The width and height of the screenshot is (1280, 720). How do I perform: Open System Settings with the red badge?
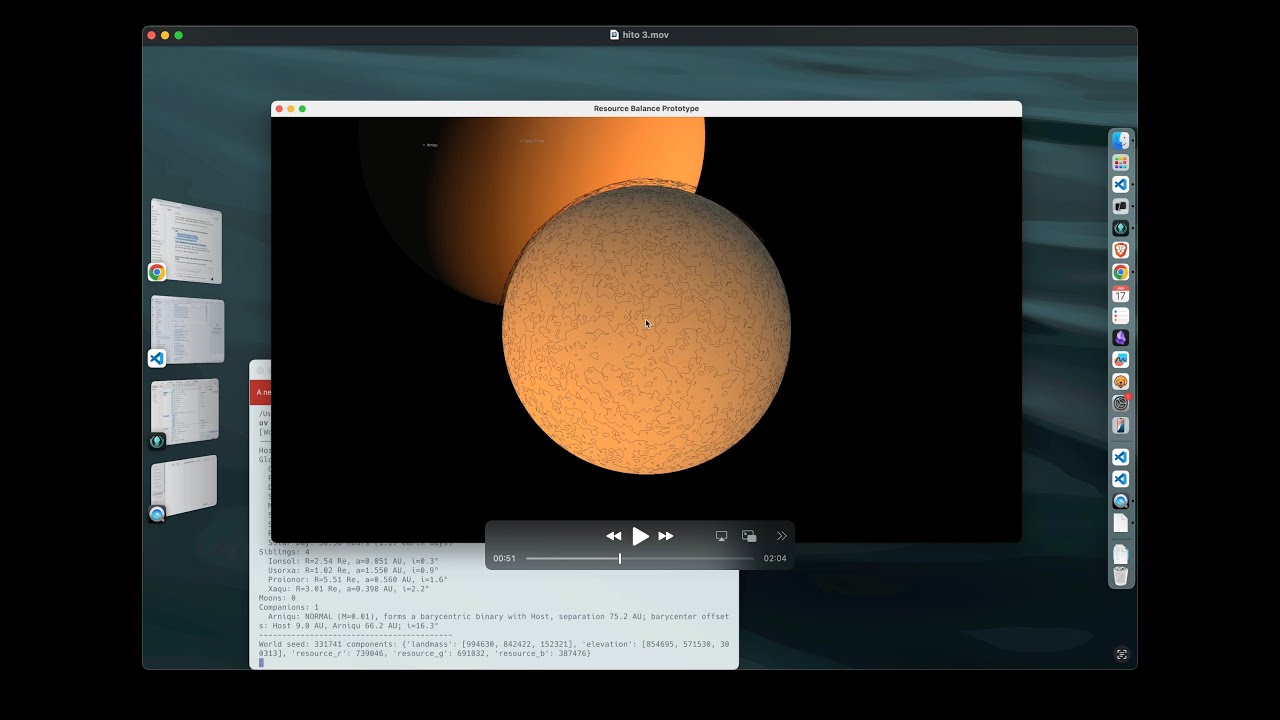1121,403
